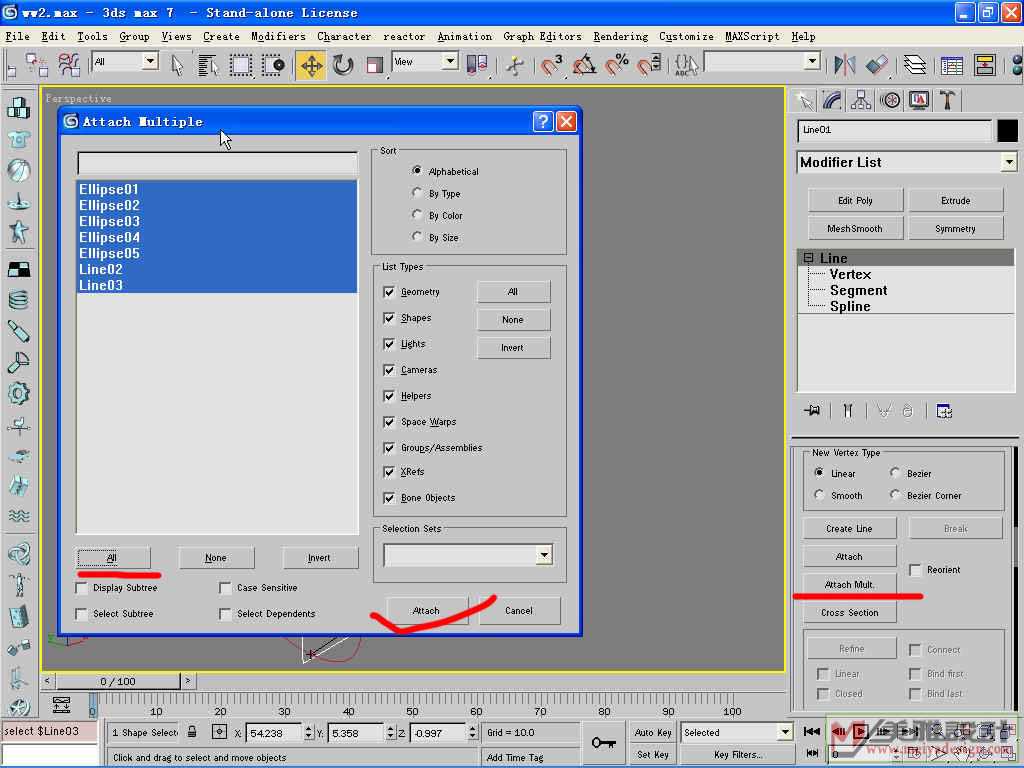This screenshot has height=768, width=1024.
Task: Click the Mirror tool in main toolbar
Action: point(845,65)
